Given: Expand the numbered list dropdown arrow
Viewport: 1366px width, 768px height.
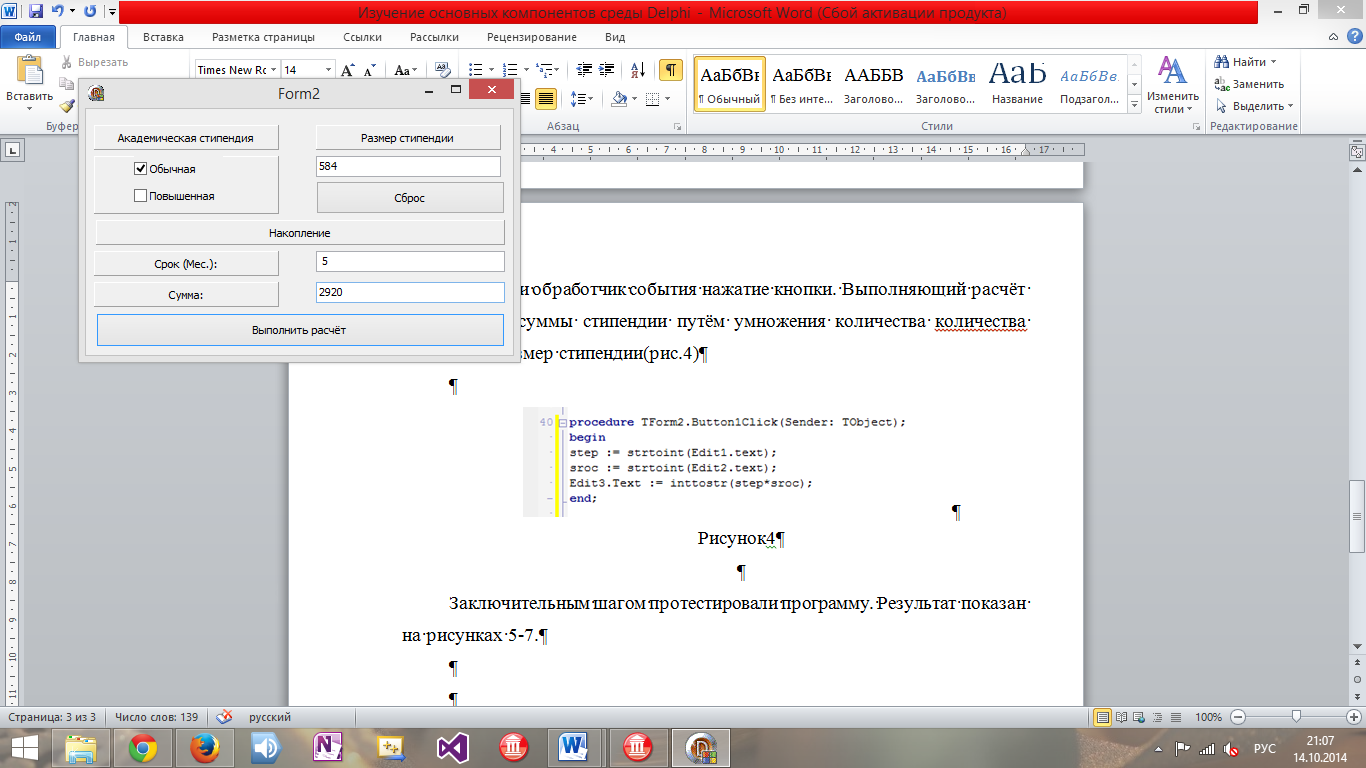Looking at the screenshot, I should pyautogui.click(x=525, y=70).
